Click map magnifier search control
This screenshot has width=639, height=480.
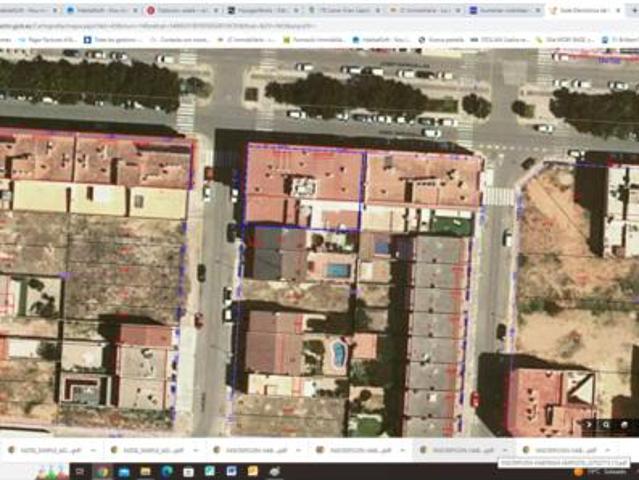pyautogui.click(x=606, y=425)
